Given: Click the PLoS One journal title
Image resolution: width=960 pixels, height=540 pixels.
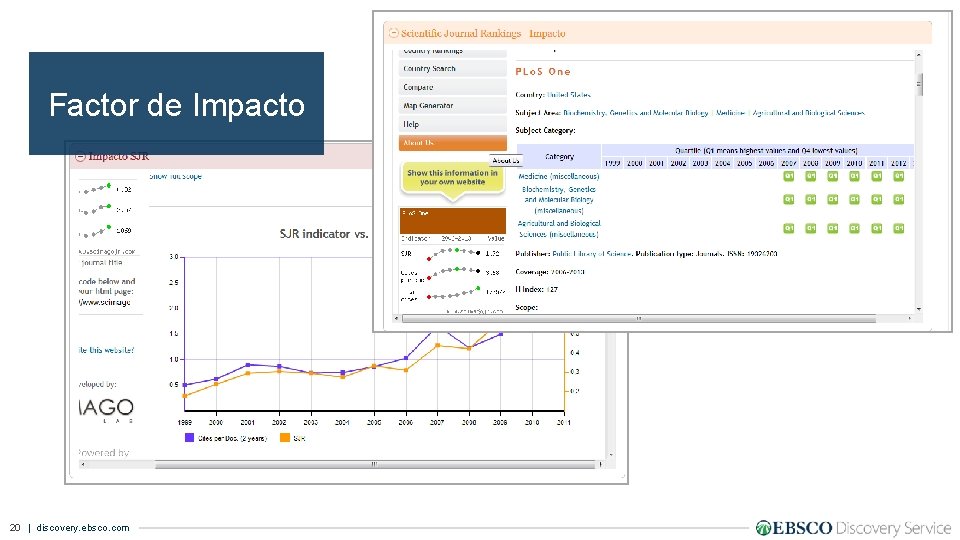Looking at the screenshot, I should pos(543,72).
